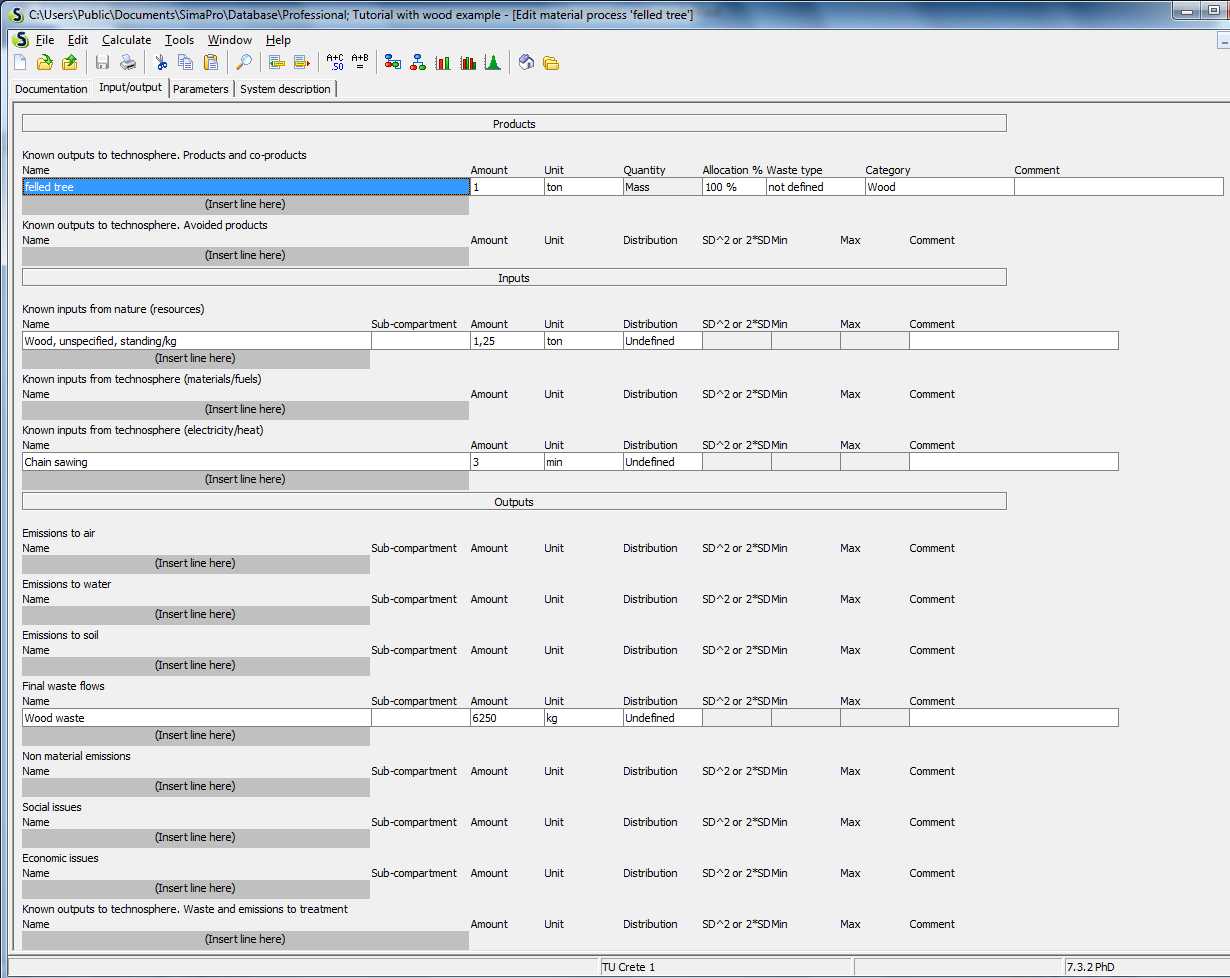
Task: Click the A+B= calculate expression icon
Action: pos(360,63)
